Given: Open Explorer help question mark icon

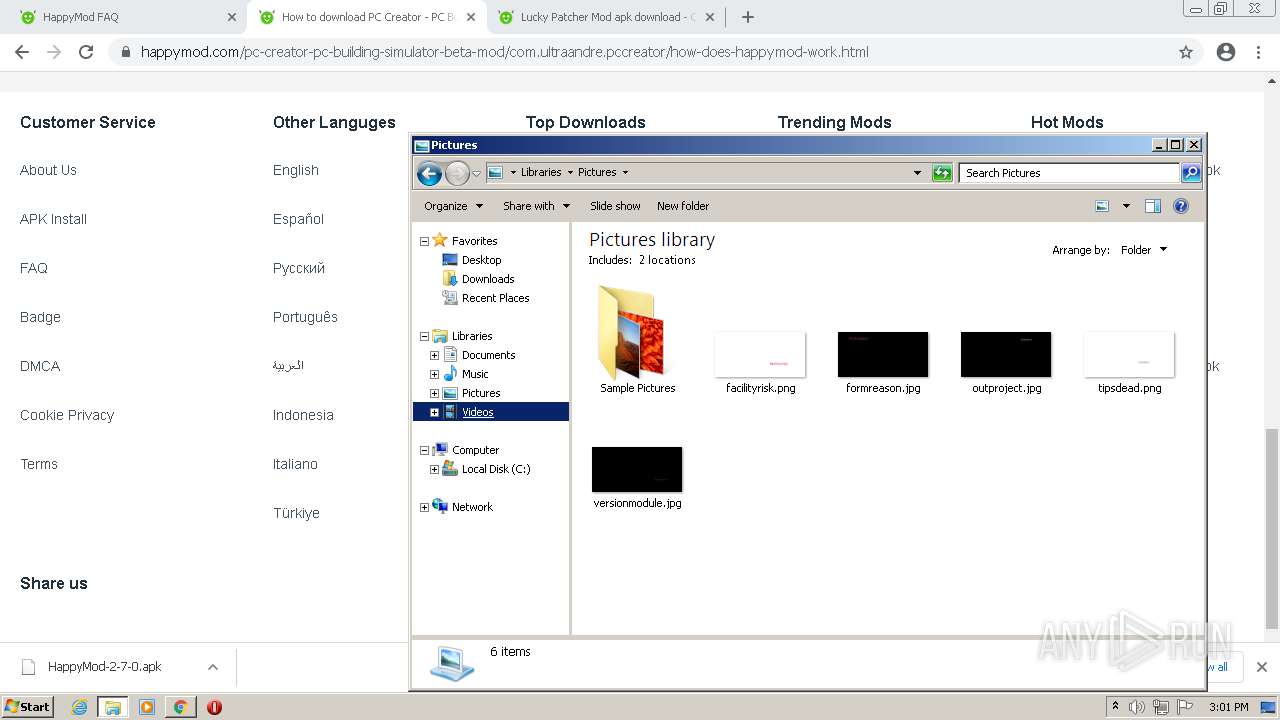Looking at the screenshot, I should pos(1180,206).
